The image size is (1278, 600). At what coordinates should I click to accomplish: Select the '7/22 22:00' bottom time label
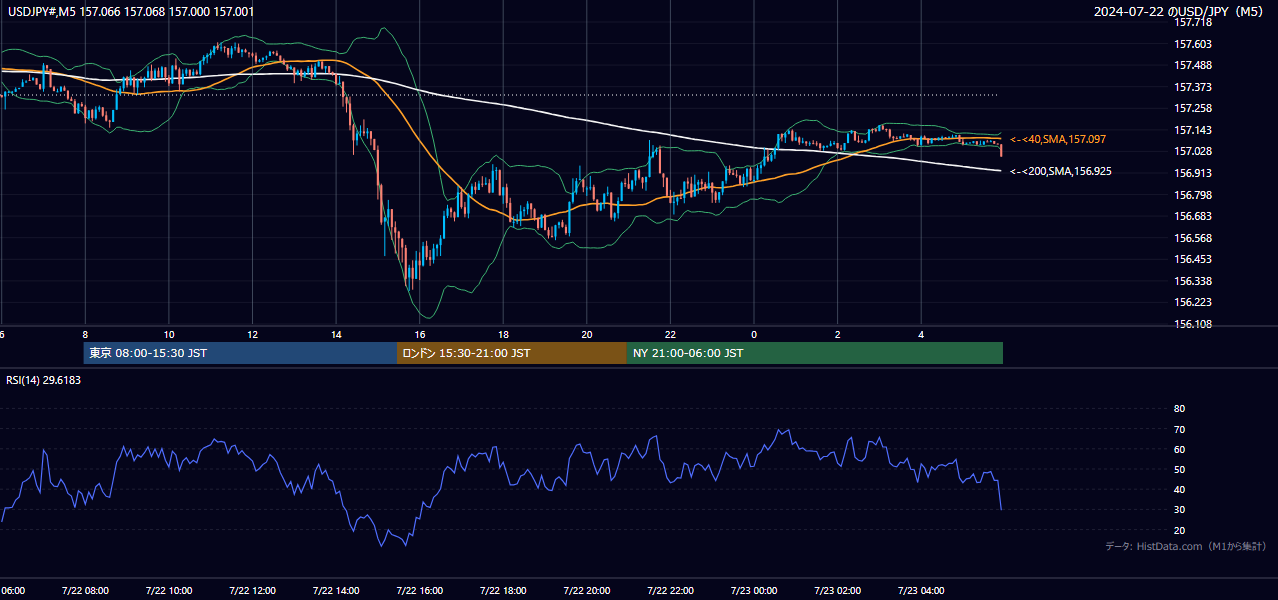click(x=670, y=590)
